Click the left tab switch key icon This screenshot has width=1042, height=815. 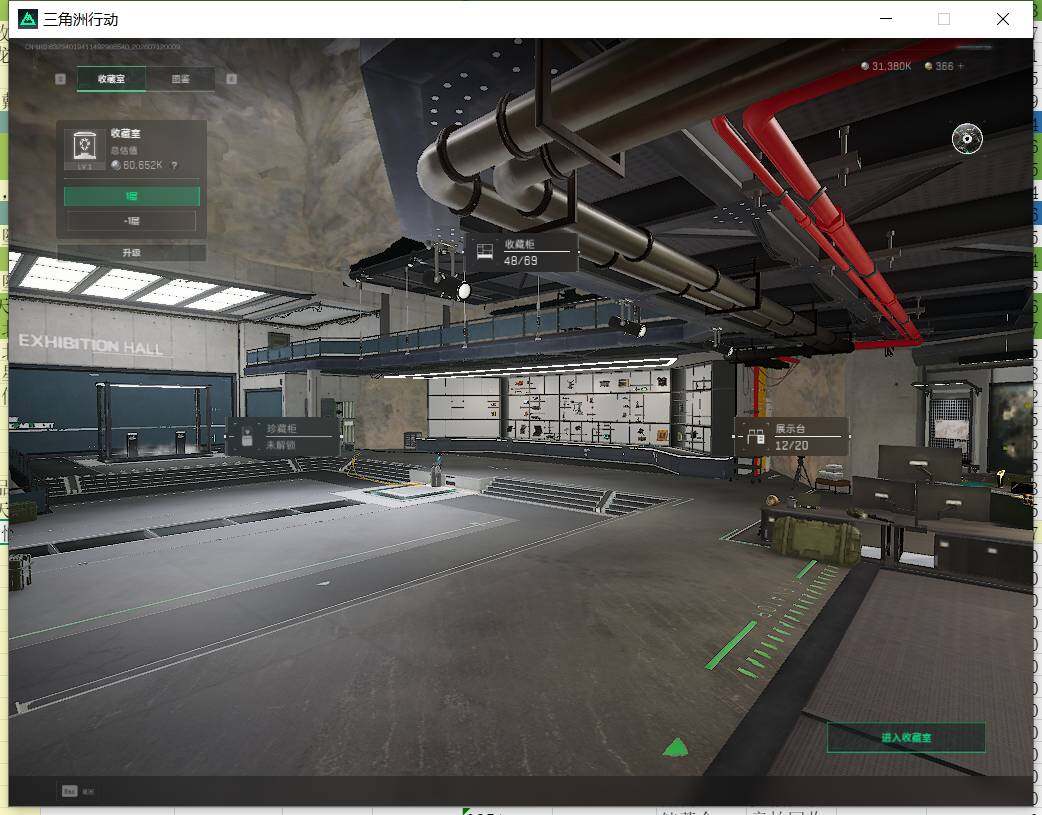point(60,79)
